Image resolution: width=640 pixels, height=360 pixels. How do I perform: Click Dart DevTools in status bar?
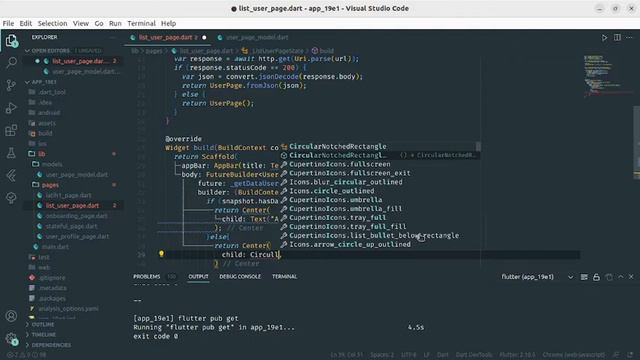tap(474, 355)
